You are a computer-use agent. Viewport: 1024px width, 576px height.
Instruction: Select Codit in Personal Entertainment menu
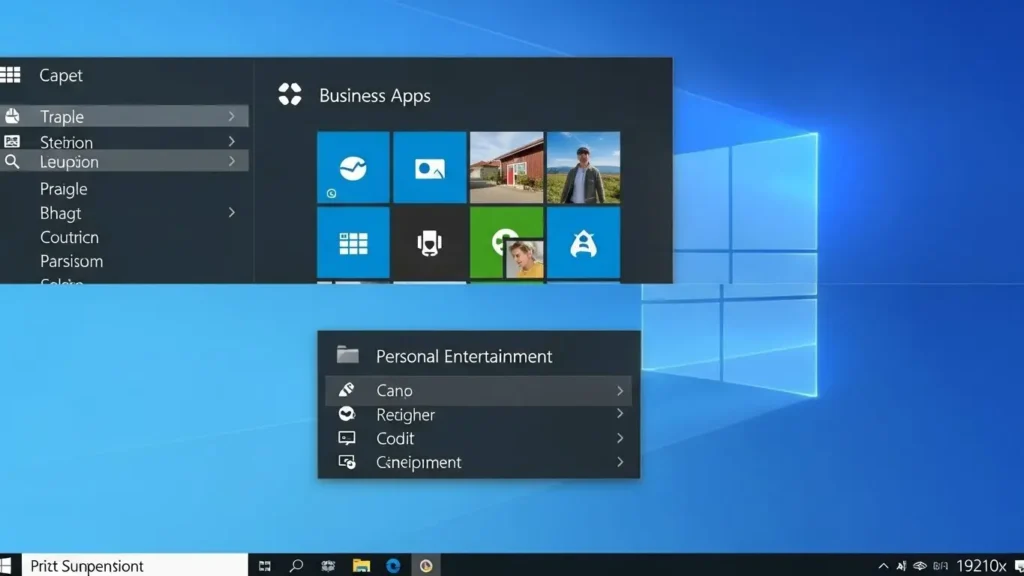click(395, 438)
